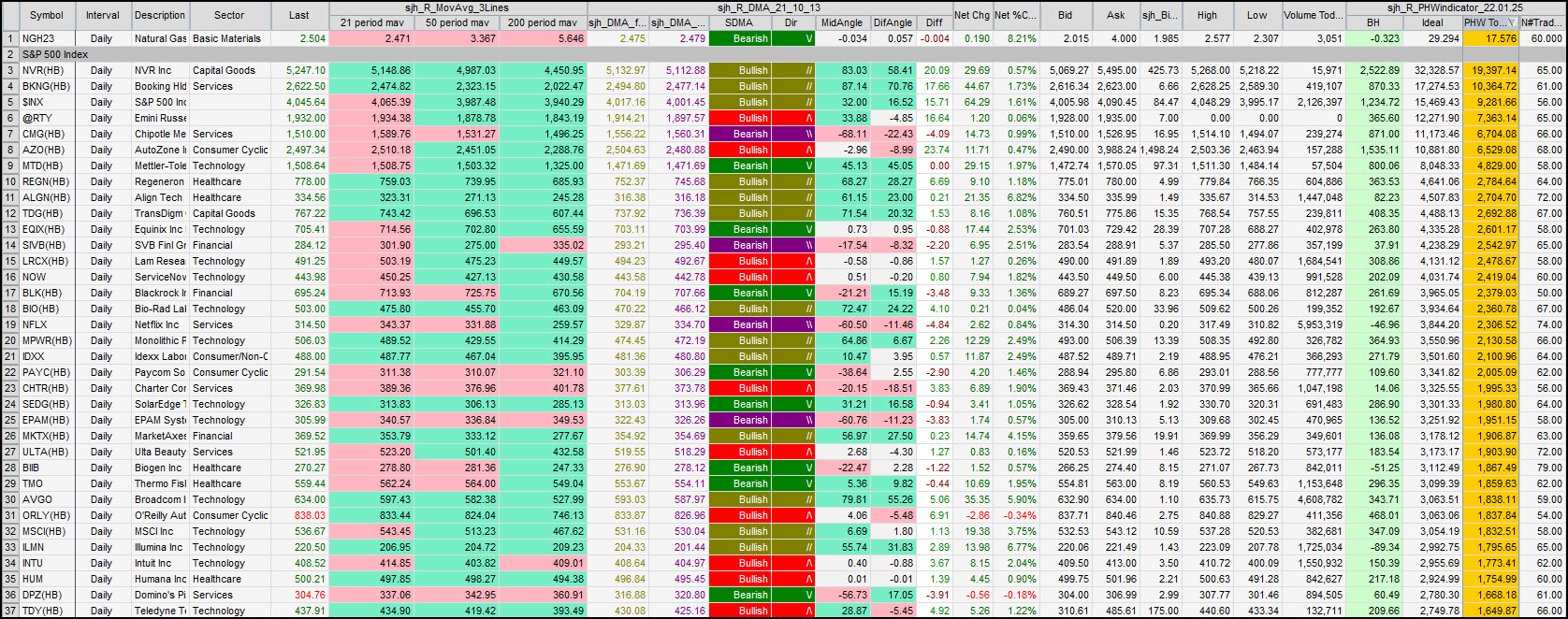Click the red Bullish cell in @RTY row
Viewport: 1568px width, 619px height.
[x=739, y=118]
